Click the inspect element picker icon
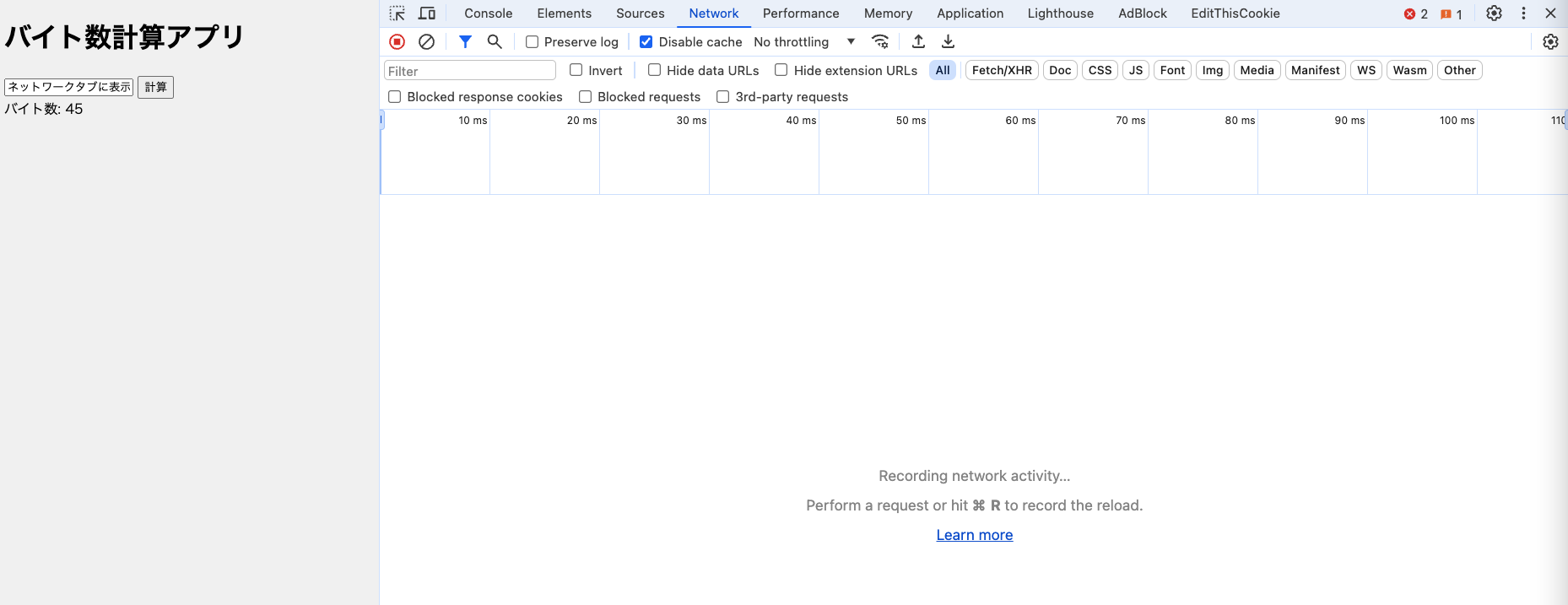The width and height of the screenshot is (1568, 605). click(397, 14)
